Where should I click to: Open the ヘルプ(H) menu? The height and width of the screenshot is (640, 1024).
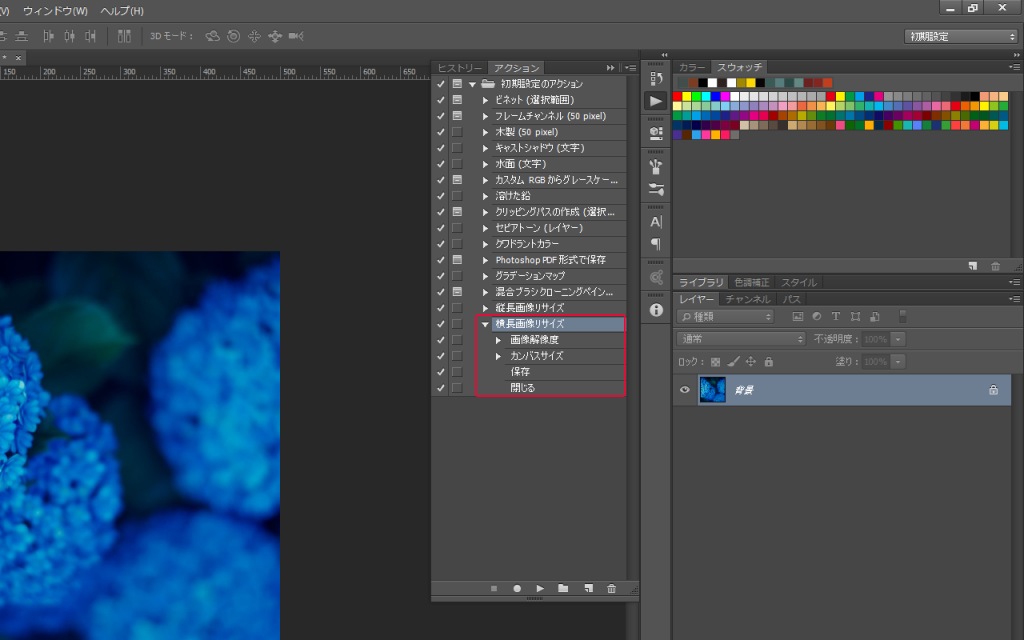[122, 11]
